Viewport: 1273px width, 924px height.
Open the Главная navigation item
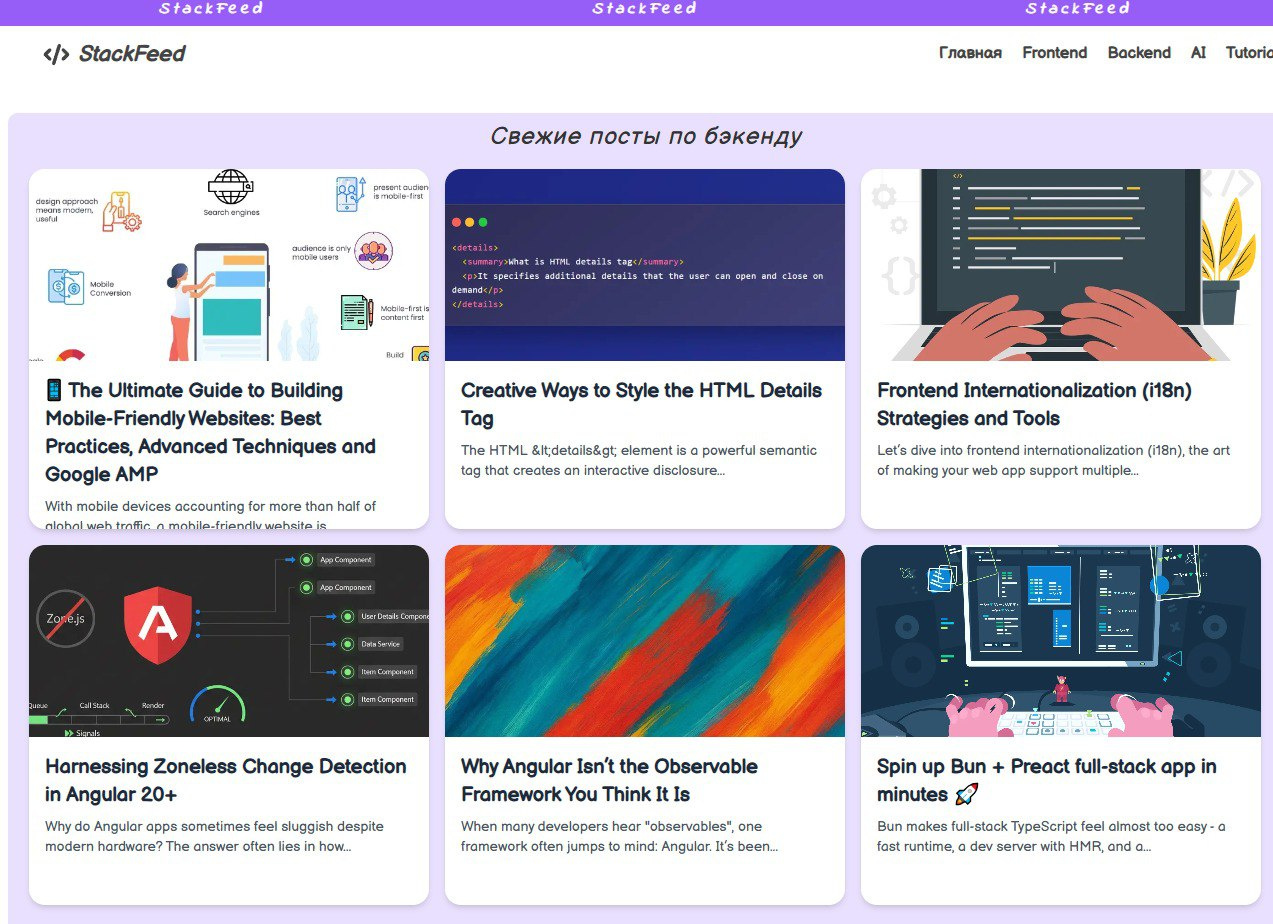pos(970,53)
